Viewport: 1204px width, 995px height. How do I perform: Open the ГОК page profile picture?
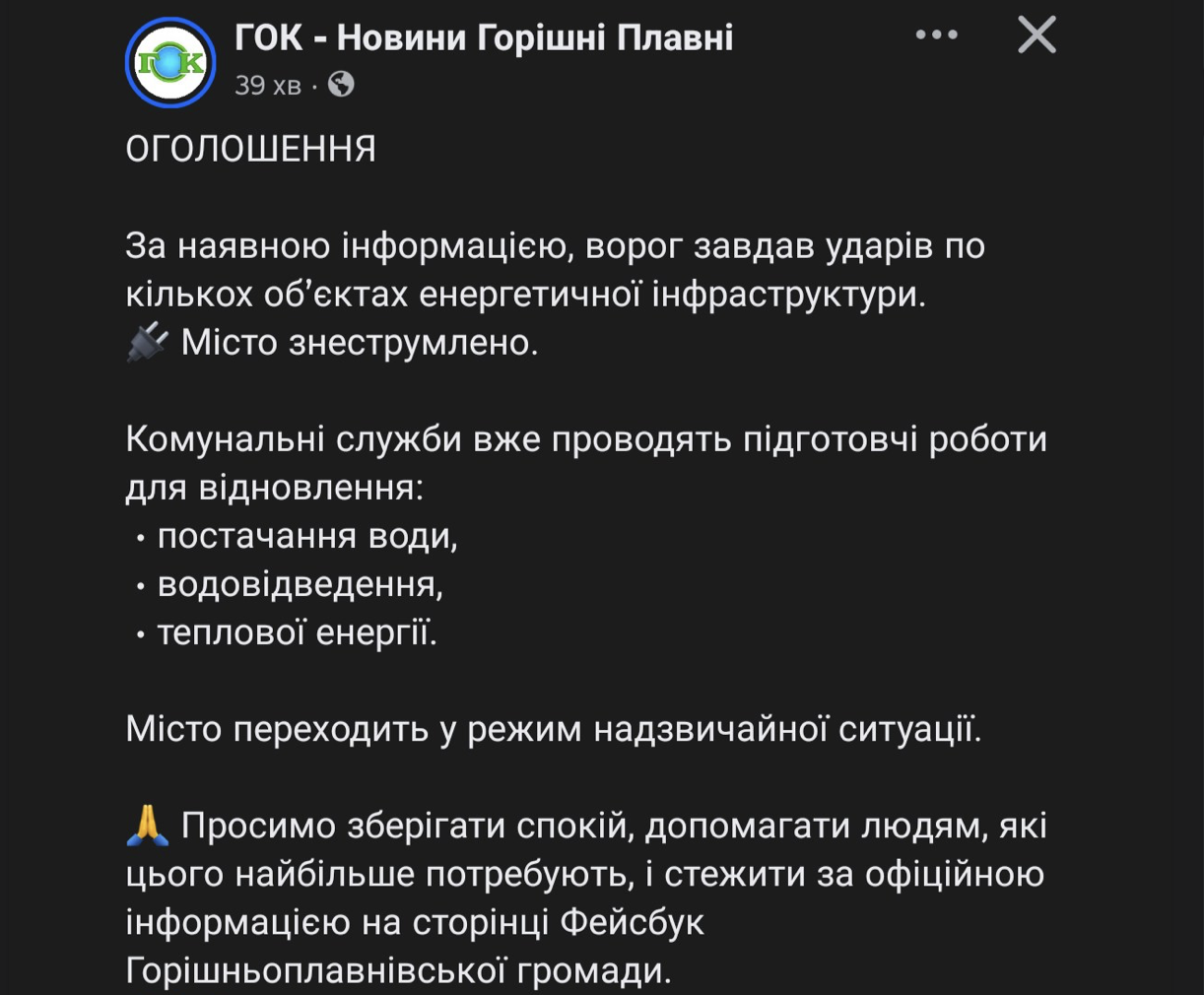(170, 62)
